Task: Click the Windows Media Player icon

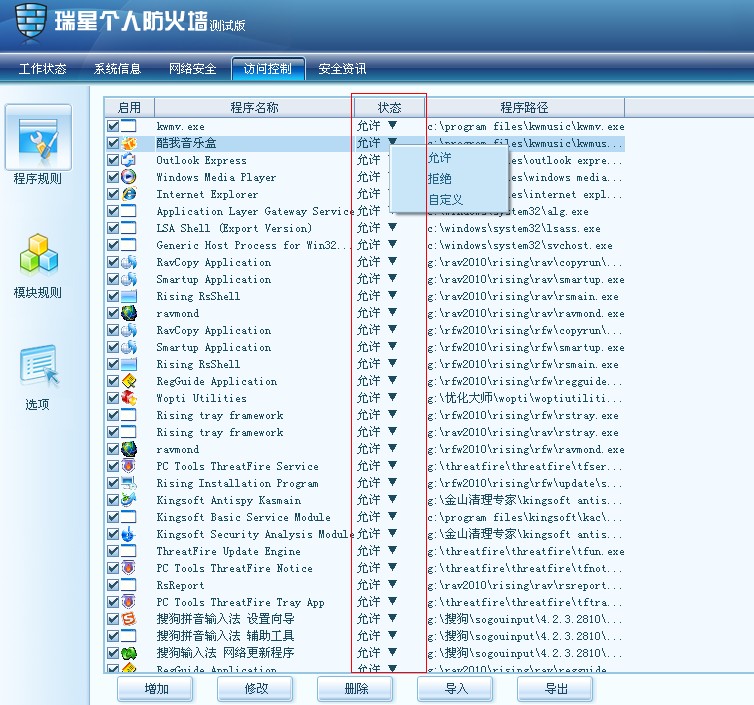Action: (128, 177)
